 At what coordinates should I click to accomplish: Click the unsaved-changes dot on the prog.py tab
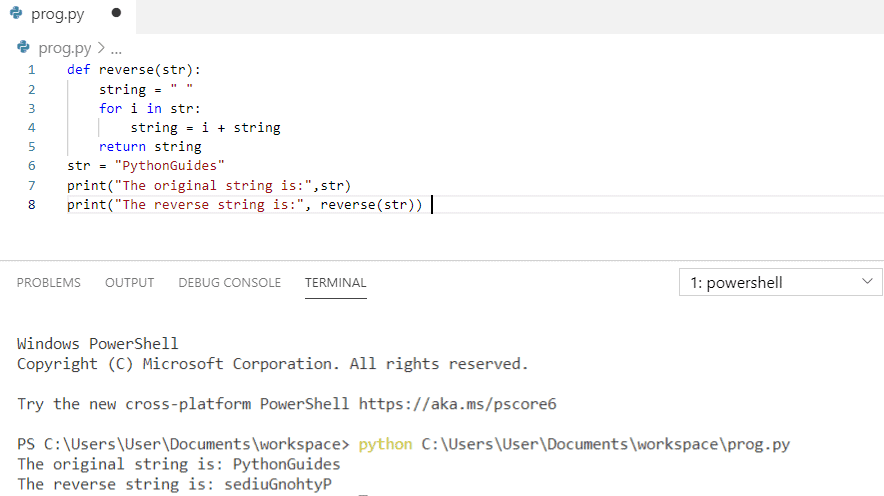tap(116, 14)
